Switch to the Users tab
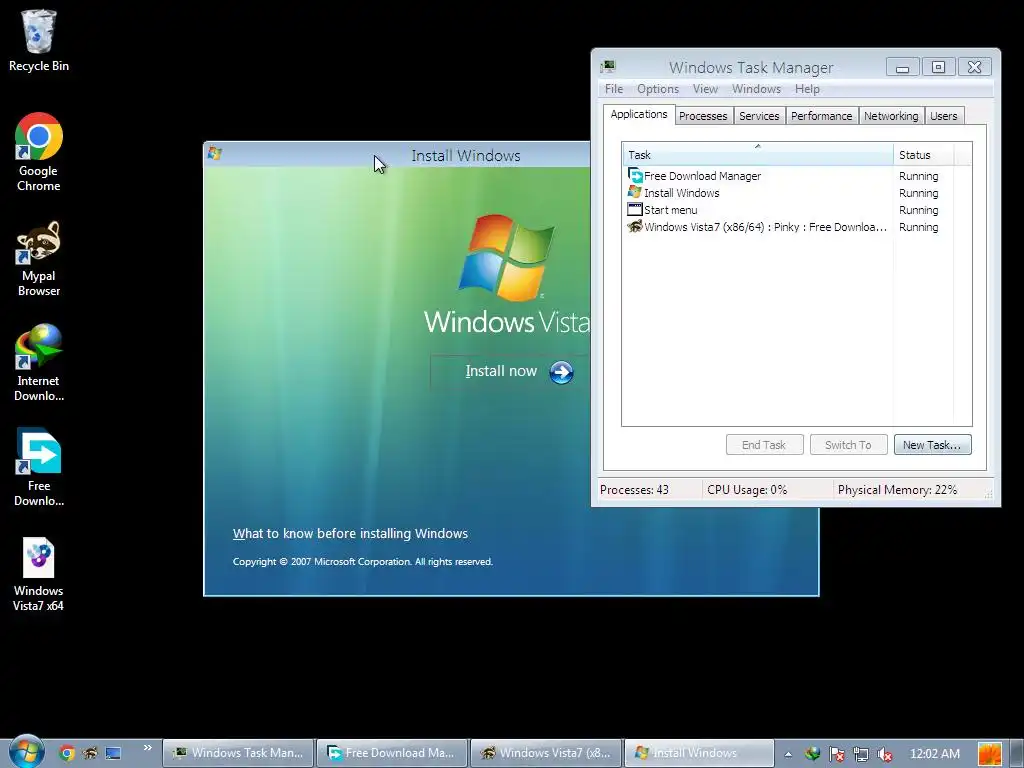 click(x=944, y=116)
